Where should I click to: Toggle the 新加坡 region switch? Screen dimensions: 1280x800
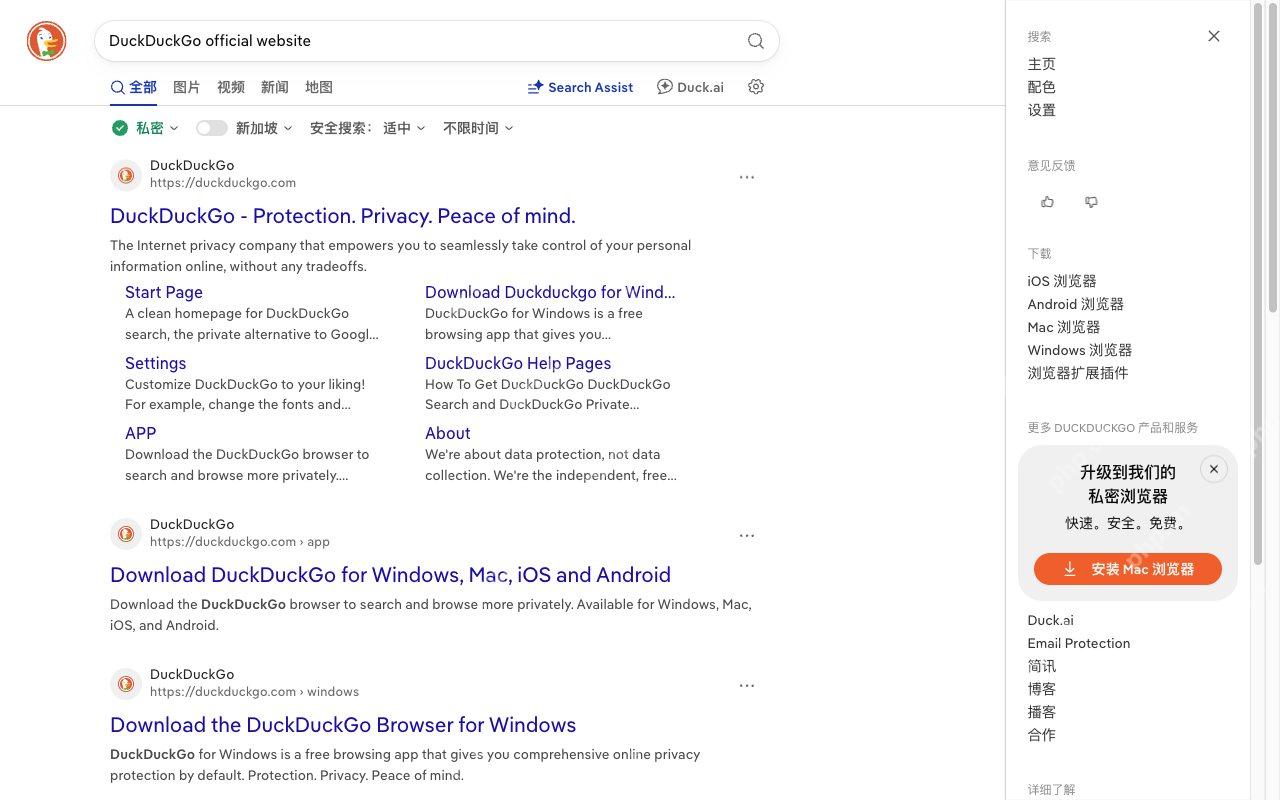212,128
